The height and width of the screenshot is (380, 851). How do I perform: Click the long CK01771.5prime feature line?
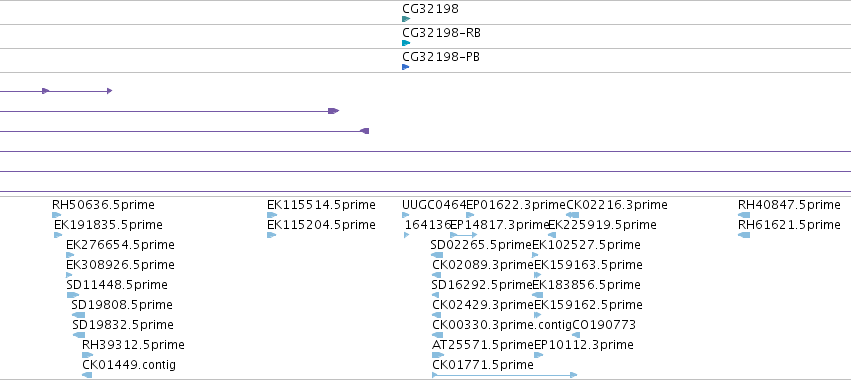click(505, 375)
